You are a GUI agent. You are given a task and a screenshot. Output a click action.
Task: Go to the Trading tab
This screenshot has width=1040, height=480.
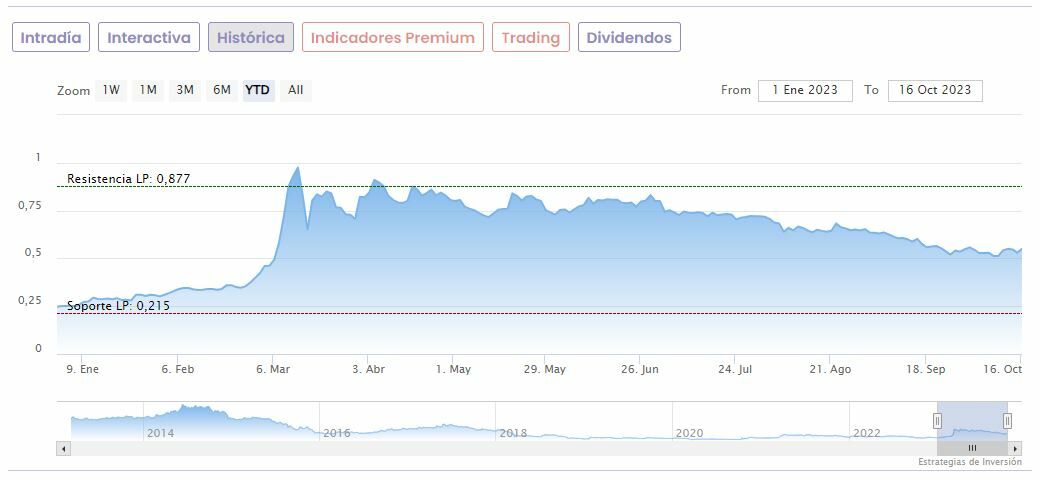[x=530, y=38]
